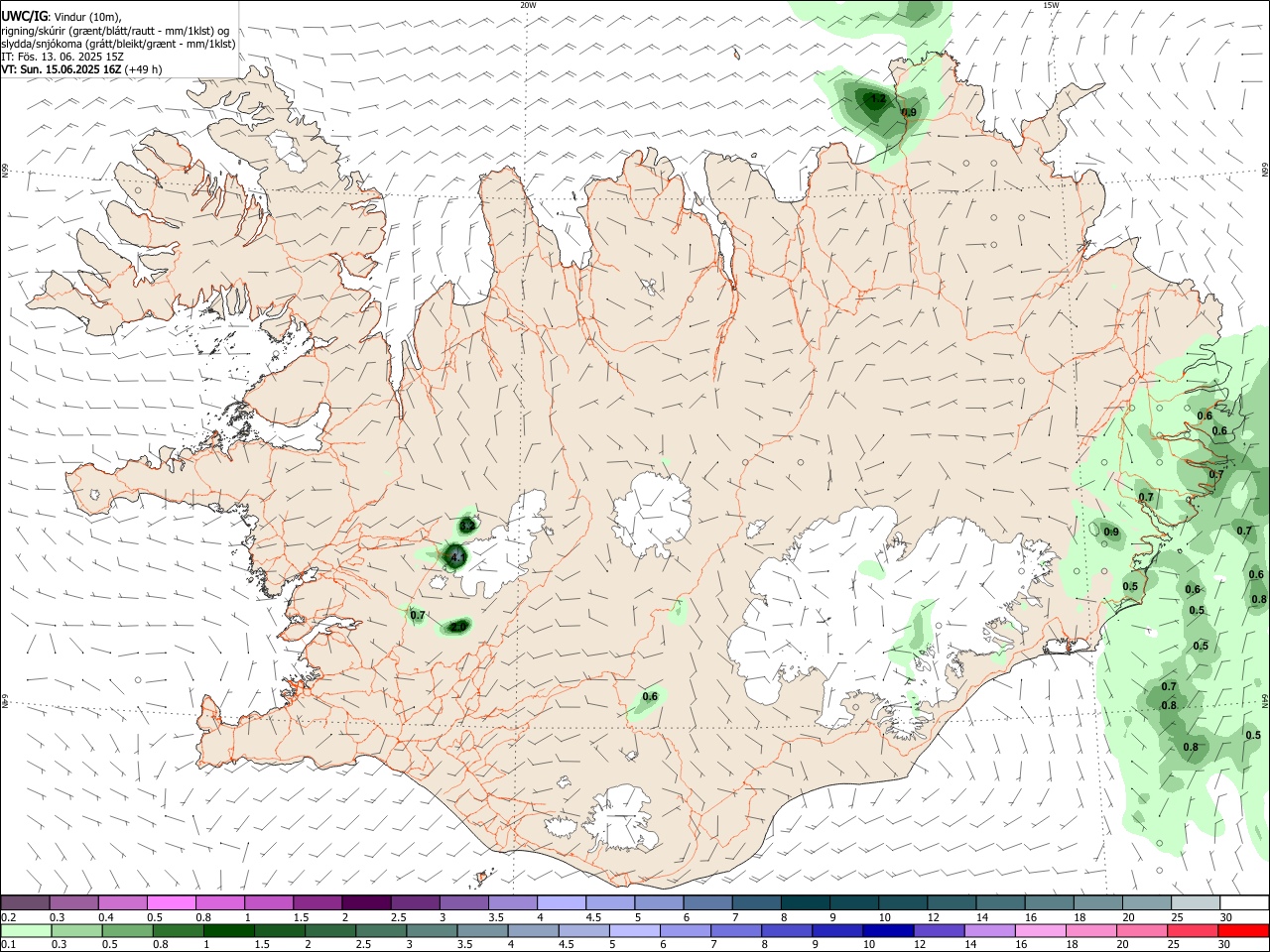This screenshot has width=1270, height=952.
Task: Pick the lower legend pink swatch starting at 18
Action: click(1090, 930)
